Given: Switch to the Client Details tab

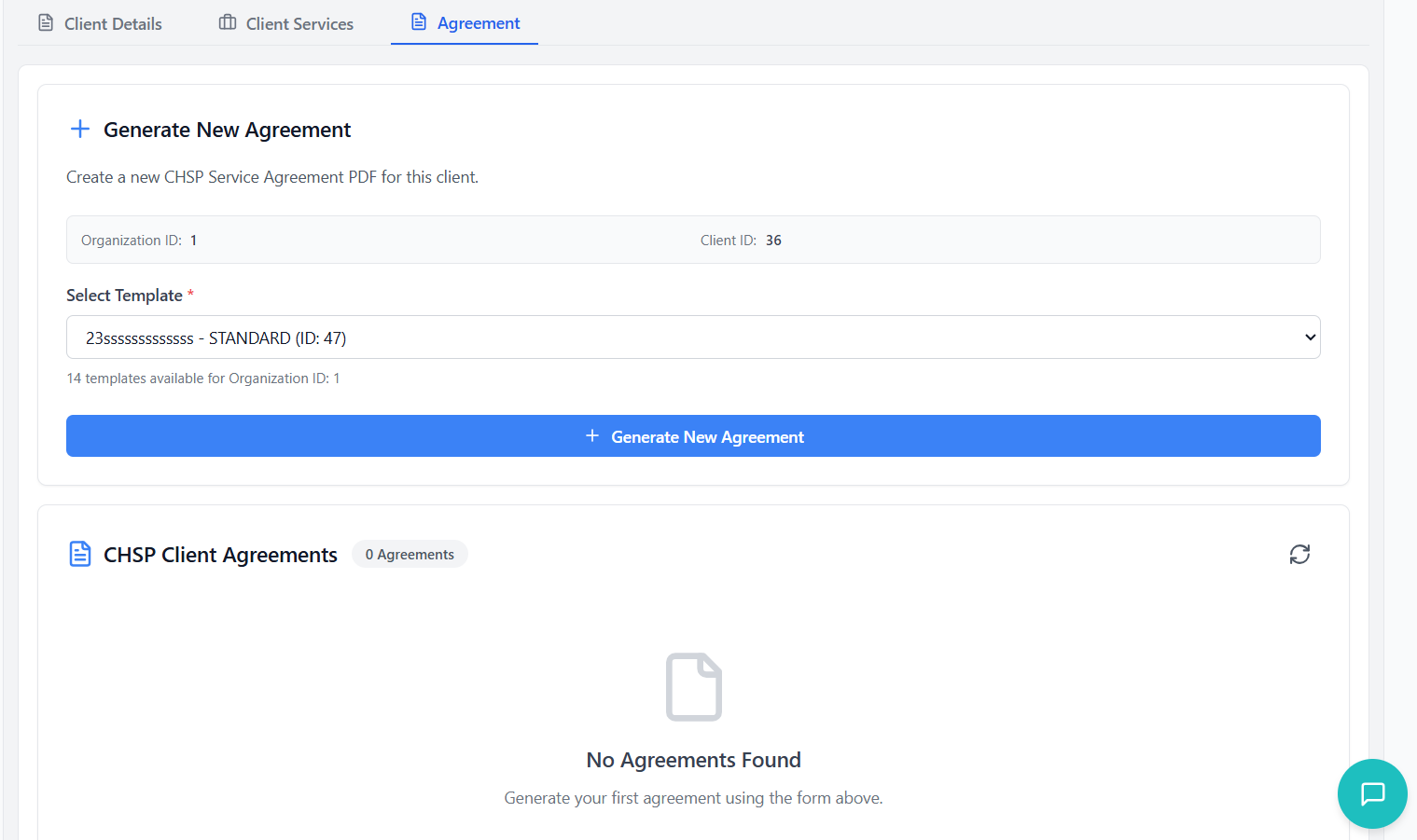Looking at the screenshot, I should tap(112, 24).
